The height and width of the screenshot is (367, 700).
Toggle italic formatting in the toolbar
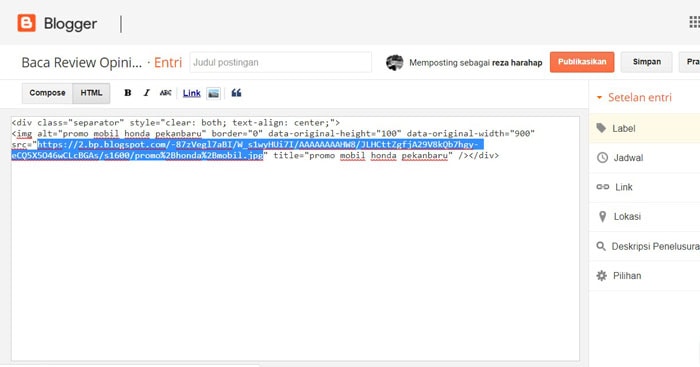click(x=146, y=93)
